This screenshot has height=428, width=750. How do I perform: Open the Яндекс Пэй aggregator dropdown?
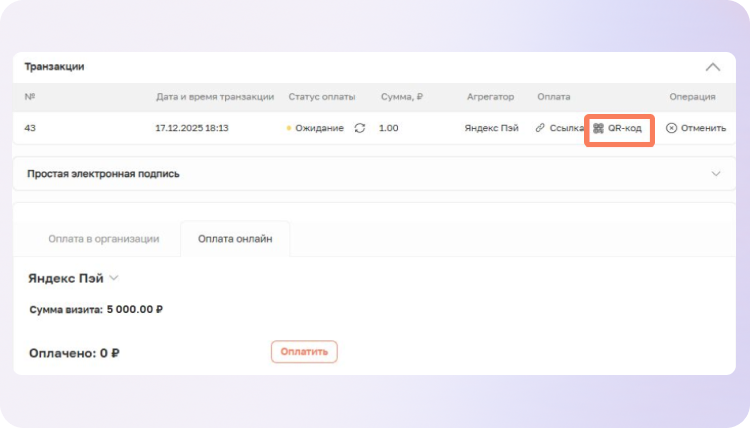click(114, 278)
